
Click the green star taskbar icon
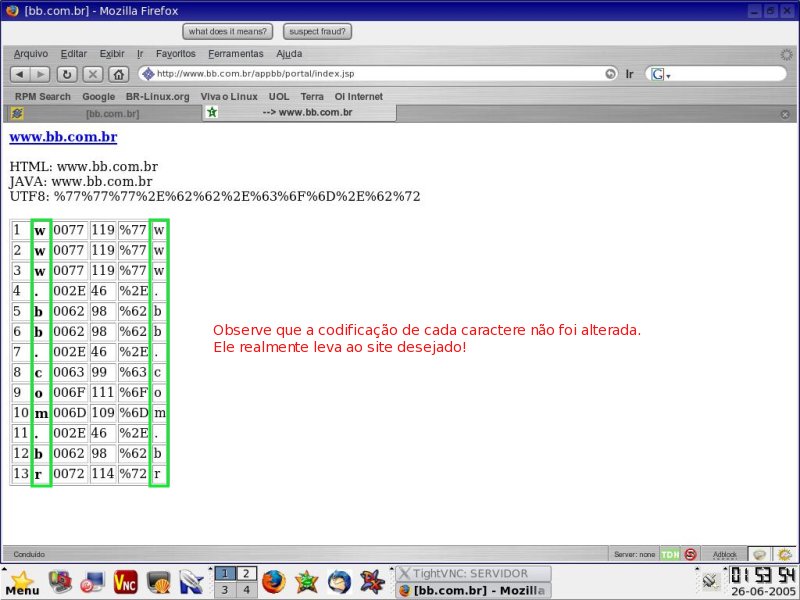click(307, 582)
